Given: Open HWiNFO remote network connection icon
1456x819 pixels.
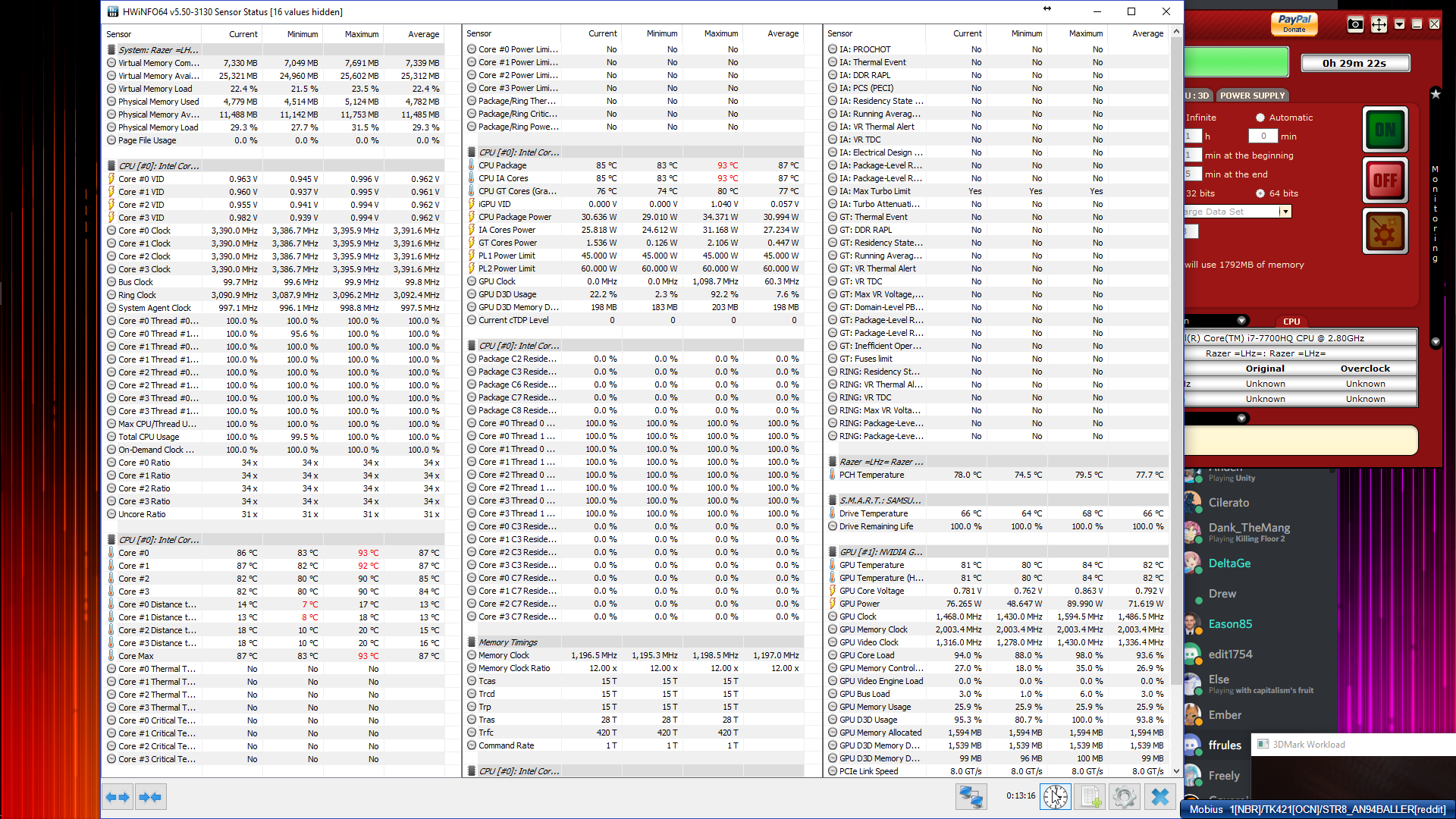Looking at the screenshot, I should coord(971,796).
